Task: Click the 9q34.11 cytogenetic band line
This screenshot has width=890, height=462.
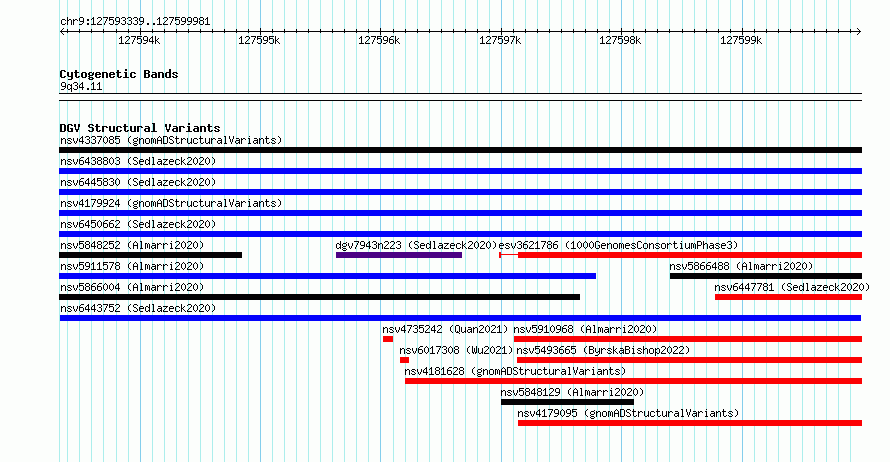Action: [x=460, y=97]
